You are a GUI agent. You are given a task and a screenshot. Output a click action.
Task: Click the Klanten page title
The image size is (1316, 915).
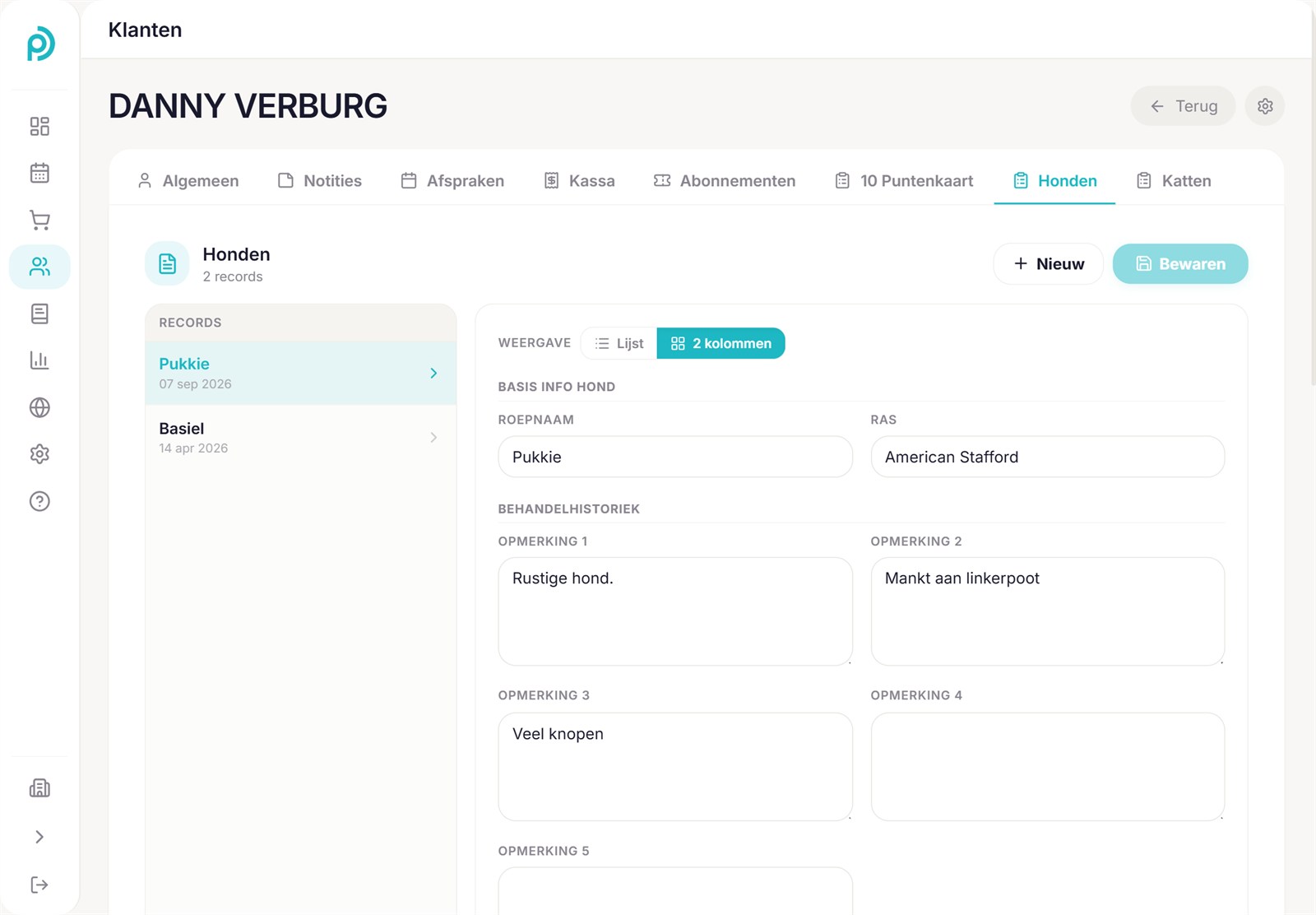tap(145, 30)
